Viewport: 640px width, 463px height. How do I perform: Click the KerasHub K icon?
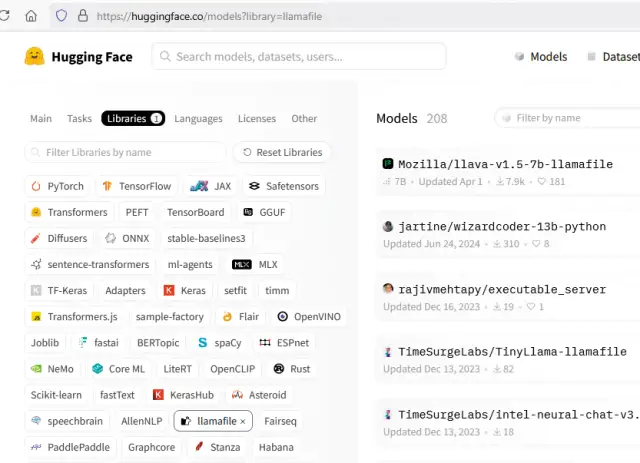click(158, 395)
